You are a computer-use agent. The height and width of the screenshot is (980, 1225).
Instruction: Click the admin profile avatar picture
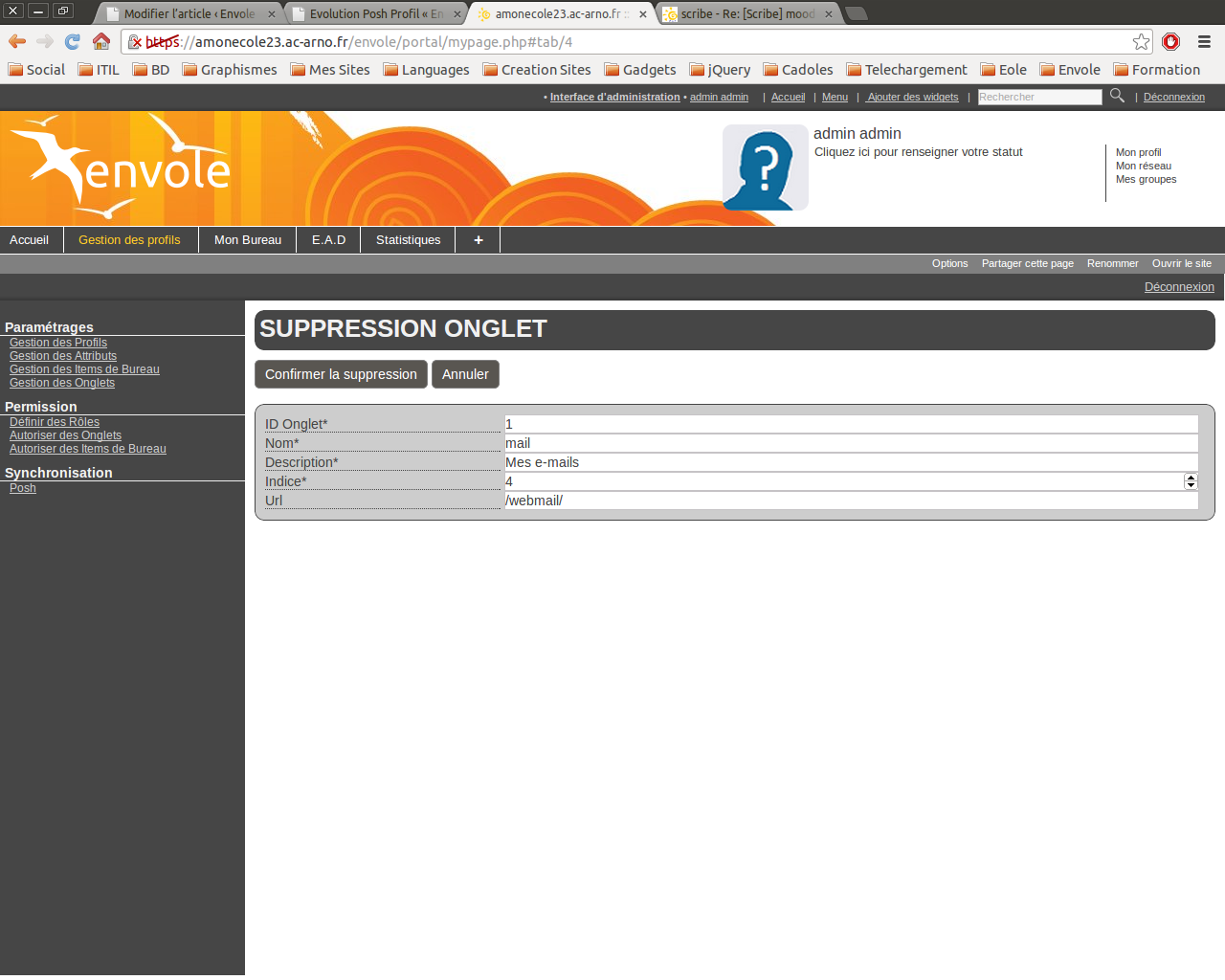(x=765, y=167)
